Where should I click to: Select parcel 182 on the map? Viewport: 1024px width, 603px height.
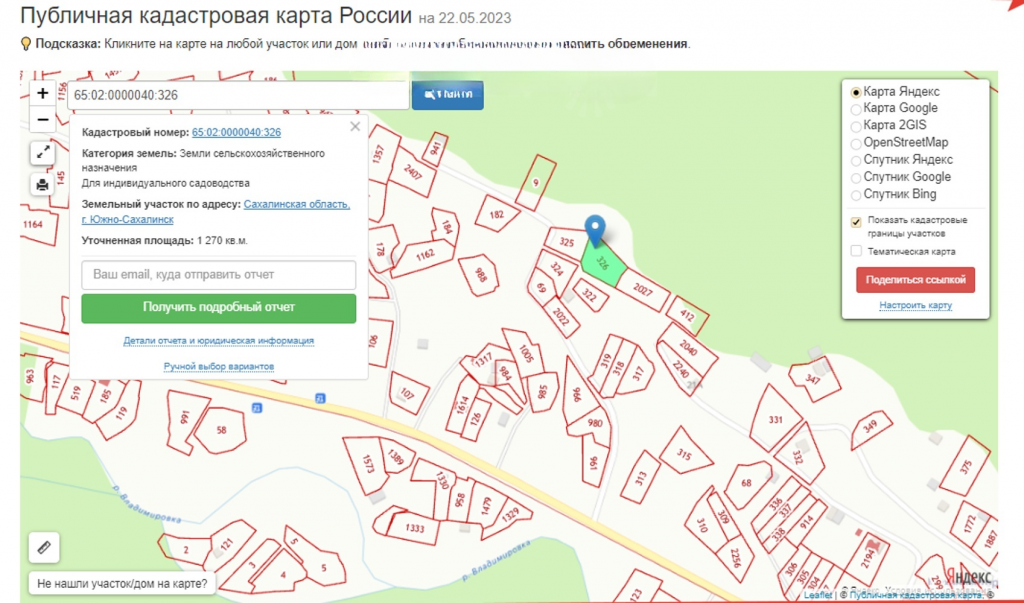pyautogui.click(x=497, y=214)
